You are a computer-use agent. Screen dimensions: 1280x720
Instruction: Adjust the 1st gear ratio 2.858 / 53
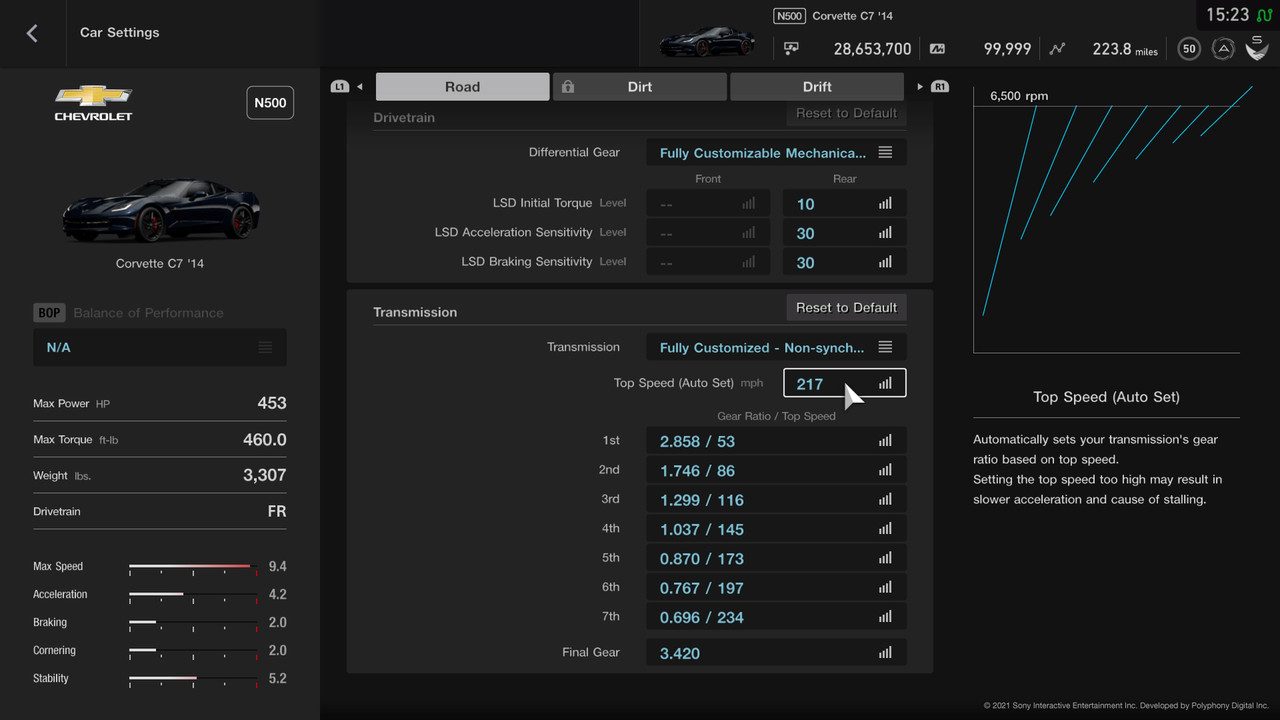click(776, 441)
